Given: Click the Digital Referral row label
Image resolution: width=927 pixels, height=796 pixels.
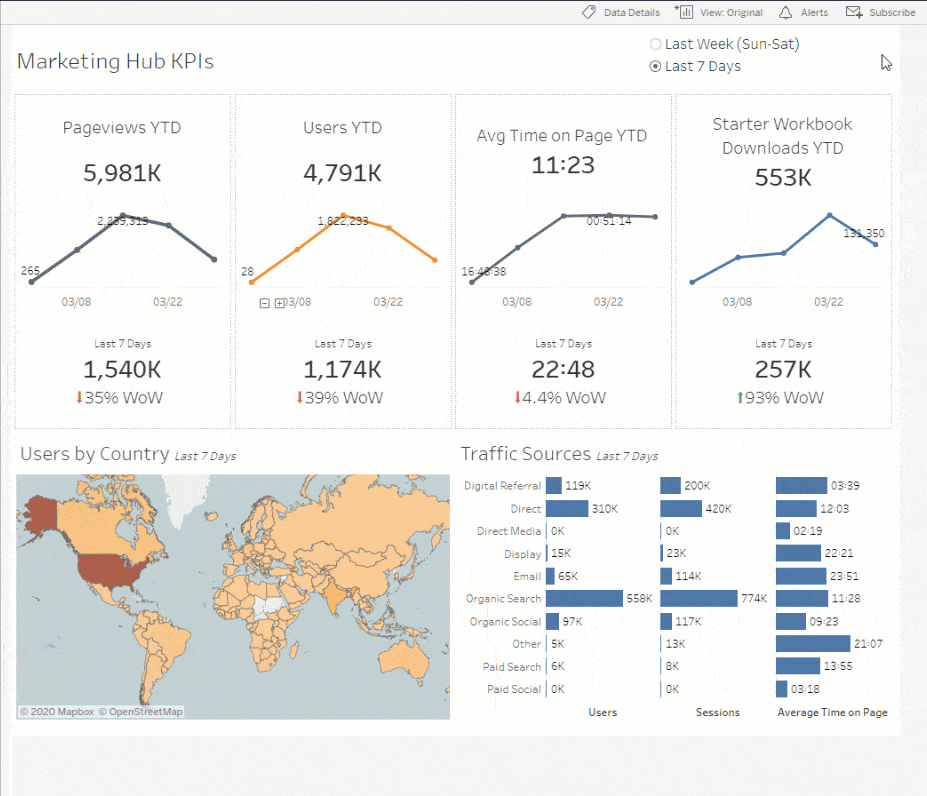Looking at the screenshot, I should point(502,486).
